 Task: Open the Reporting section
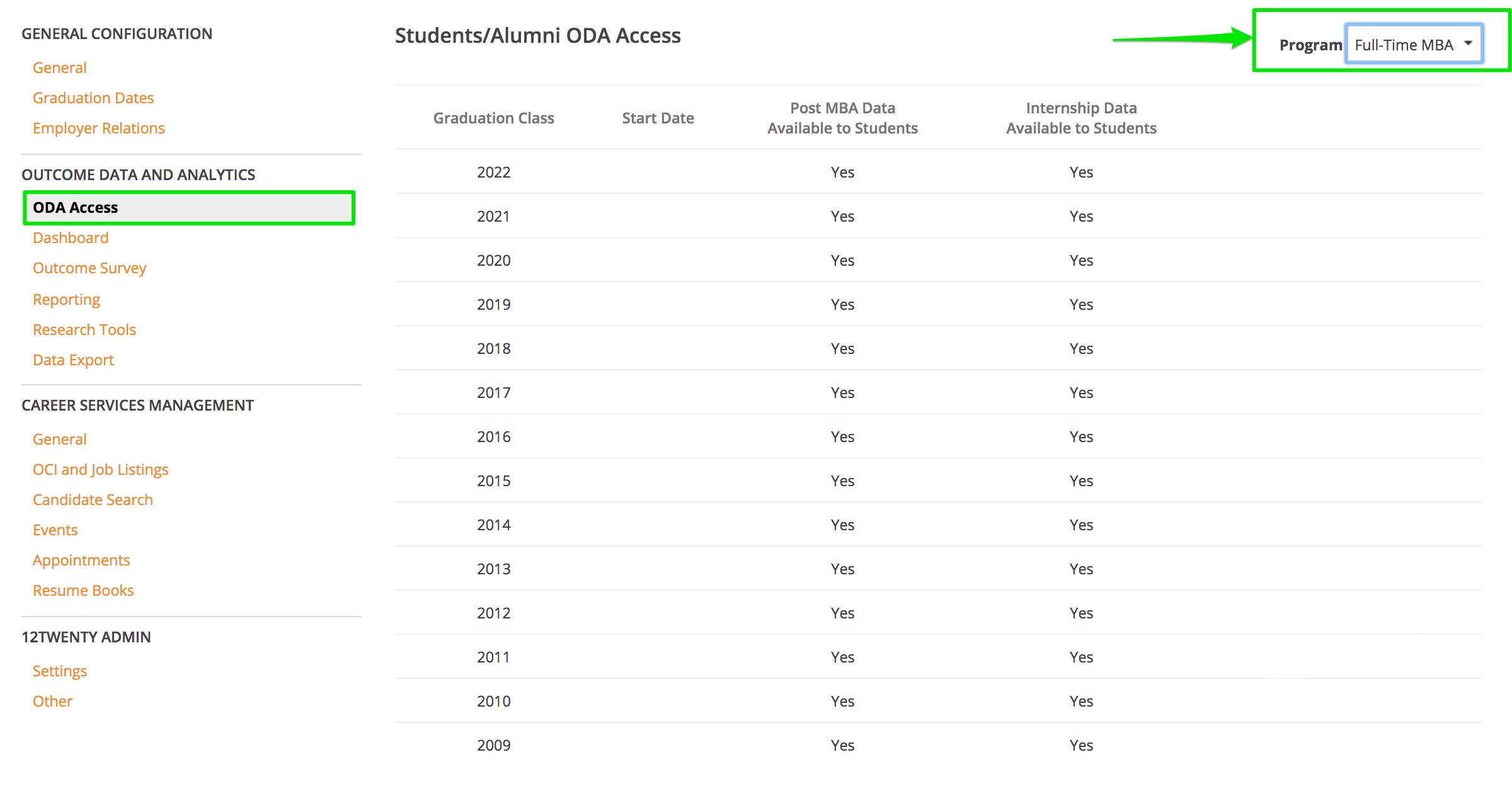click(66, 300)
